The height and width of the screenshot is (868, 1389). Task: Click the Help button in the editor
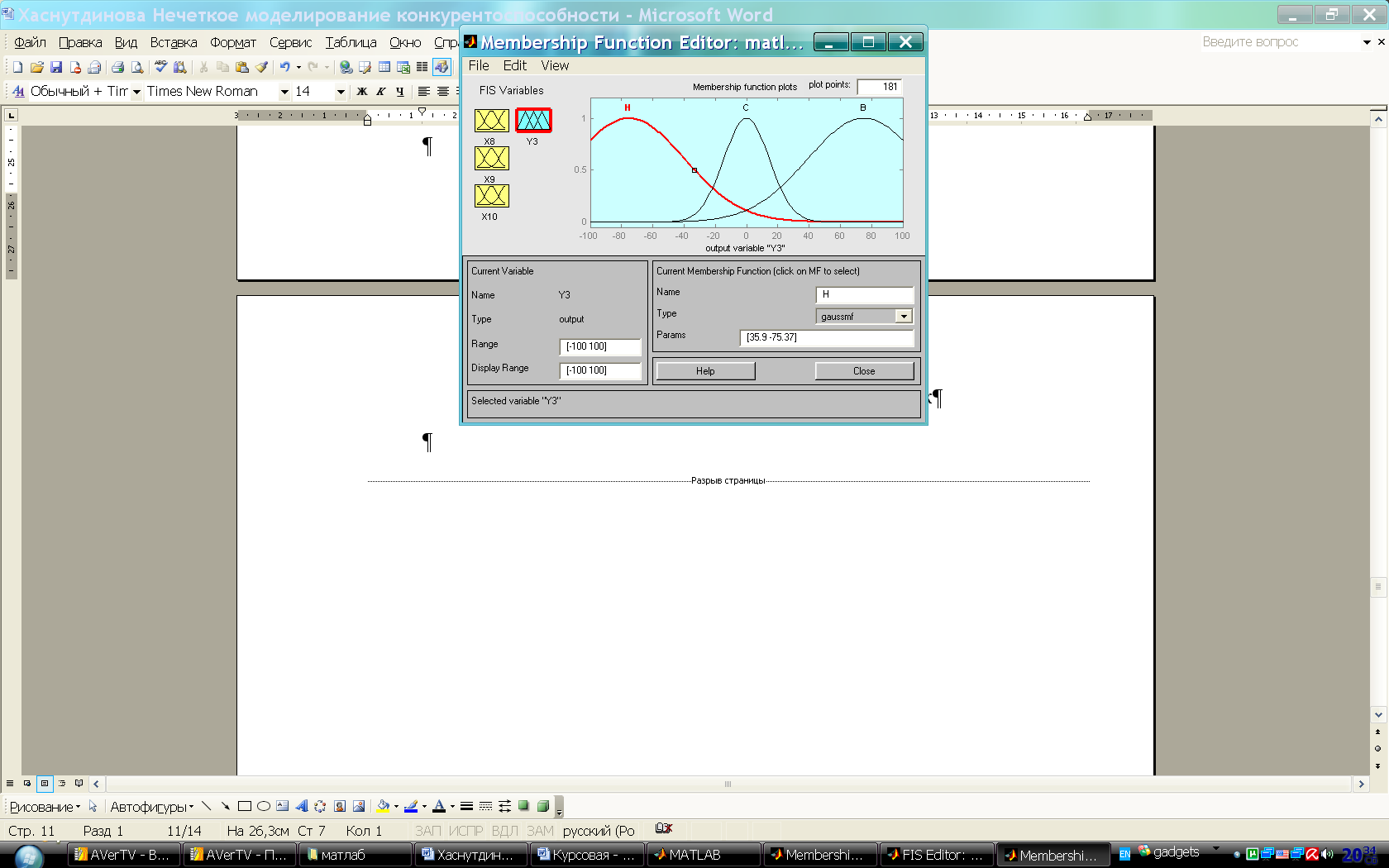coord(705,371)
